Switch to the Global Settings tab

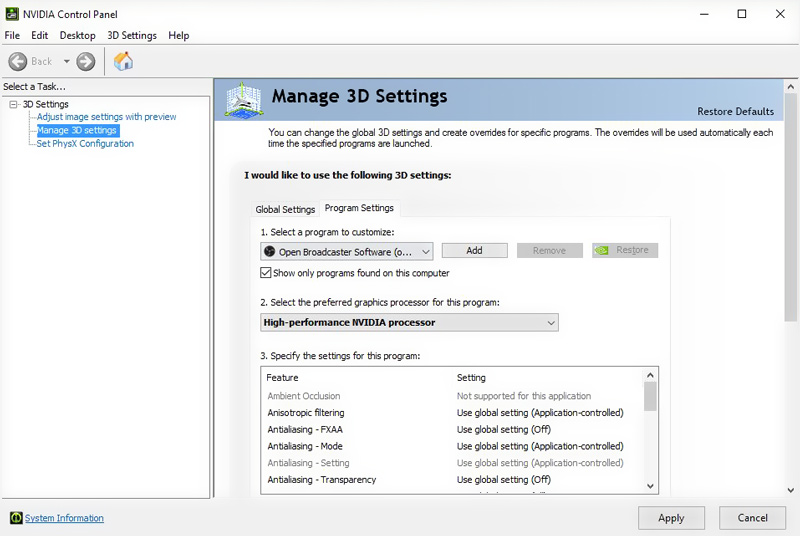click(285, 209)
